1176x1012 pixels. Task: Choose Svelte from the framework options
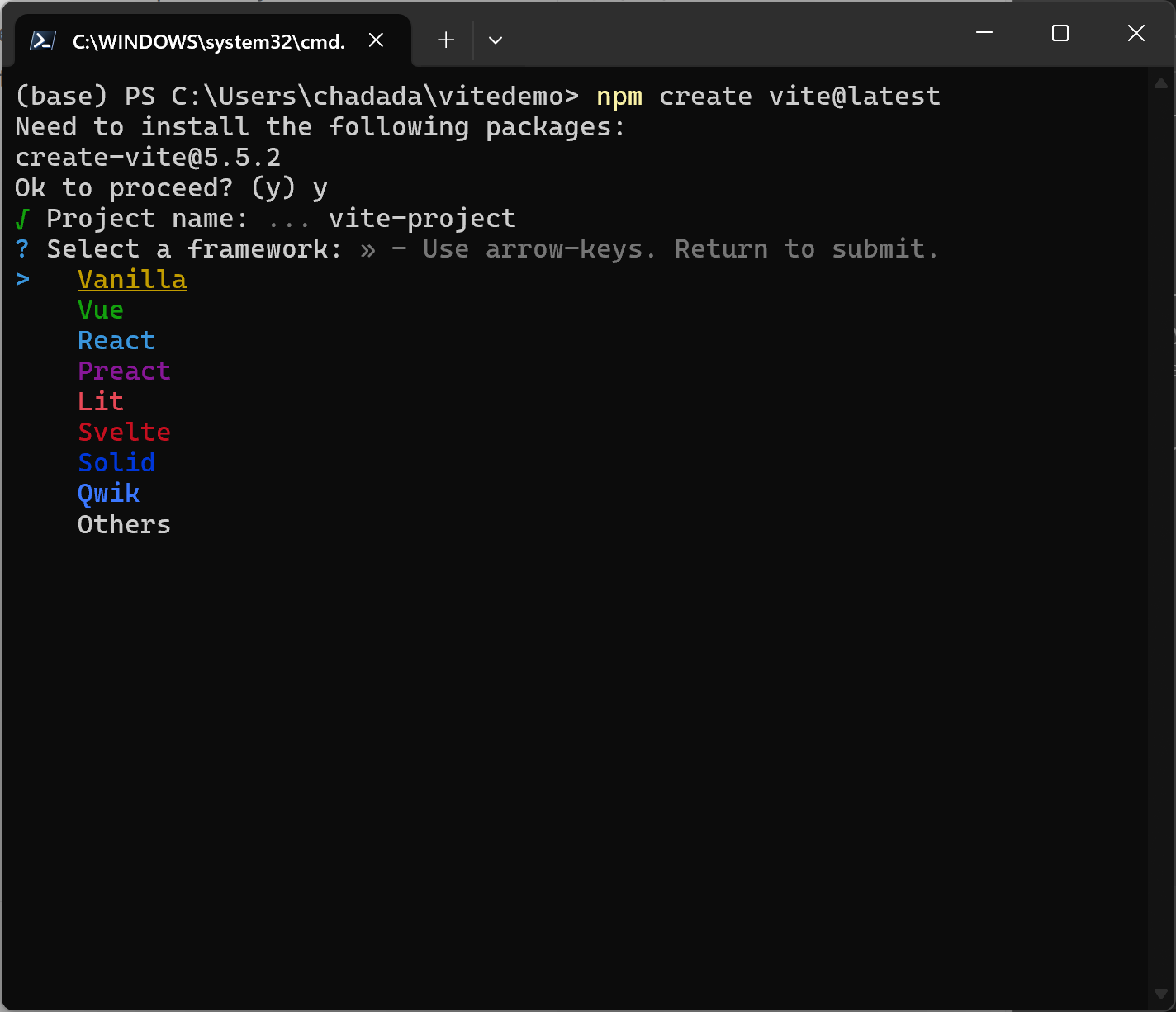[124, 433]
